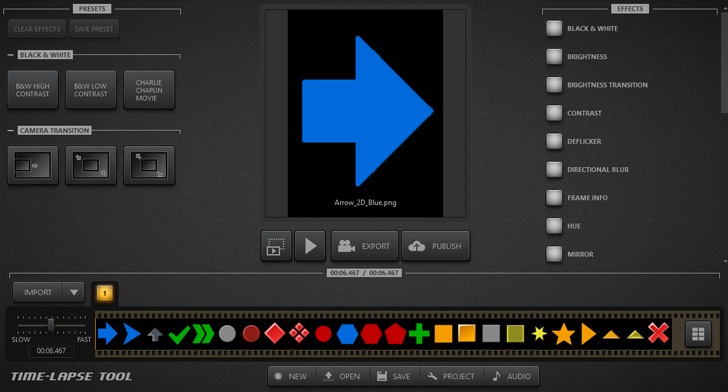Select the green checkmark frame in the timeline

[x=179, y=334]
